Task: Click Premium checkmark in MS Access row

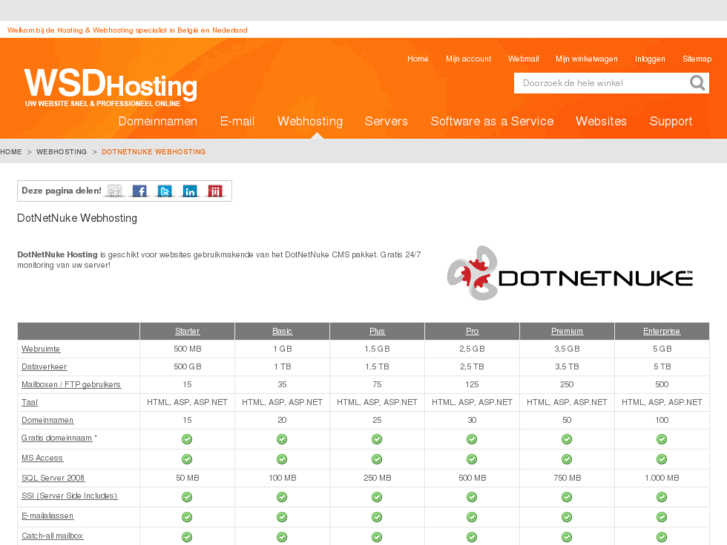Action: coord(567,459)
